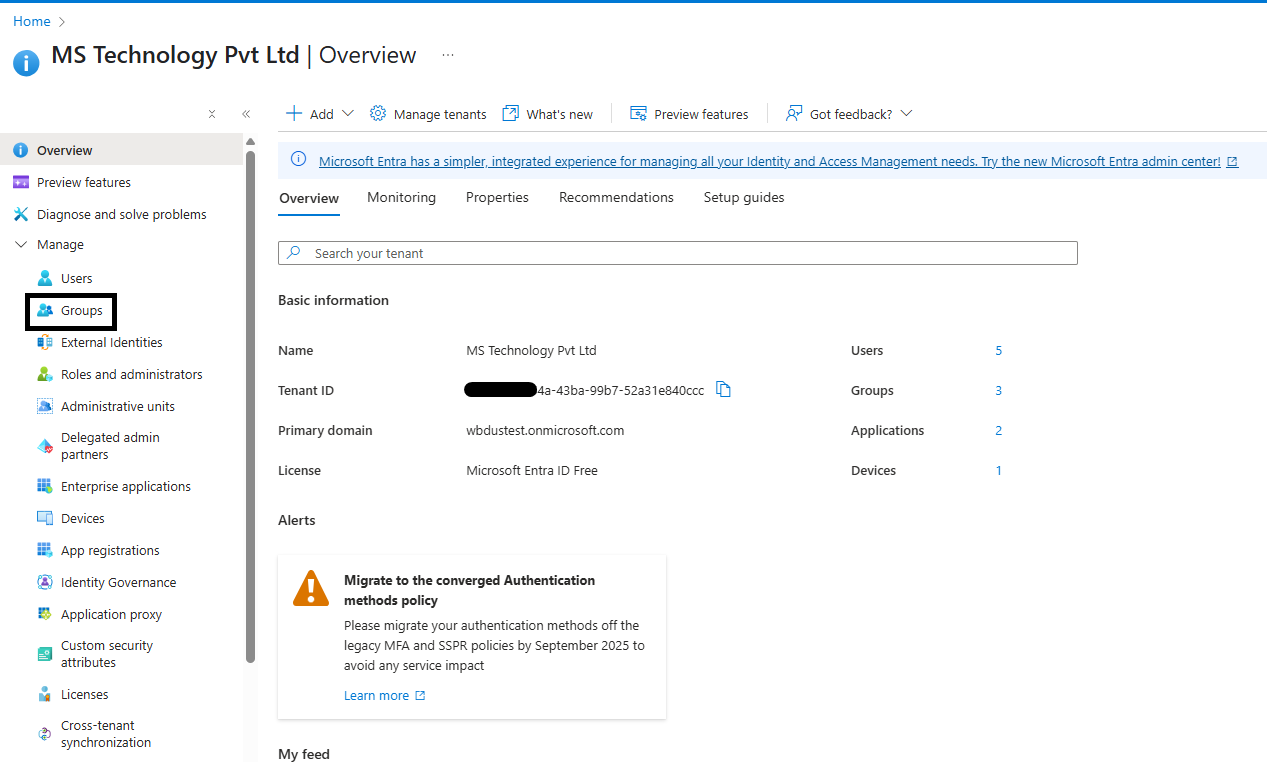Open Roles and administrators
Viewport: 1267px width, 762px height.
click(x=129, y=373)
